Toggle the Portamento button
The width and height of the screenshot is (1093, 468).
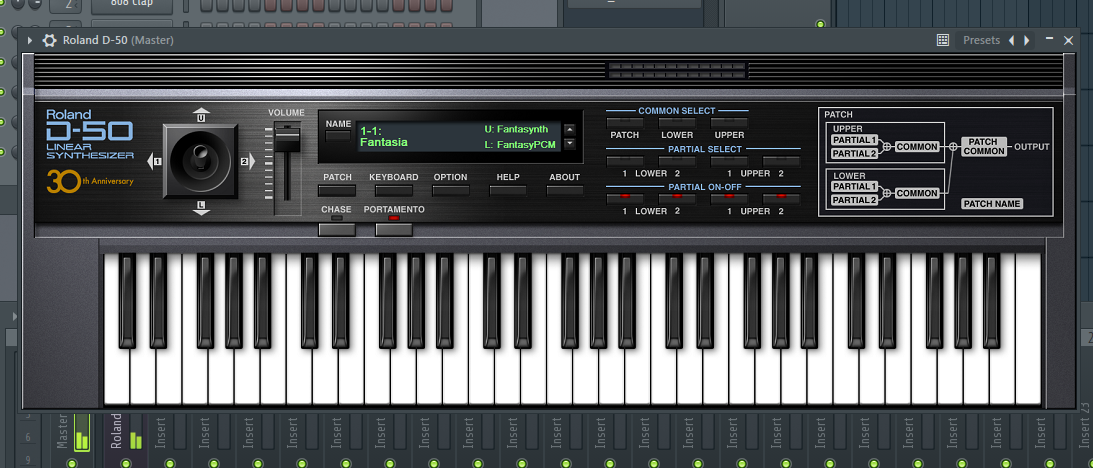click(x=394, y=230)
